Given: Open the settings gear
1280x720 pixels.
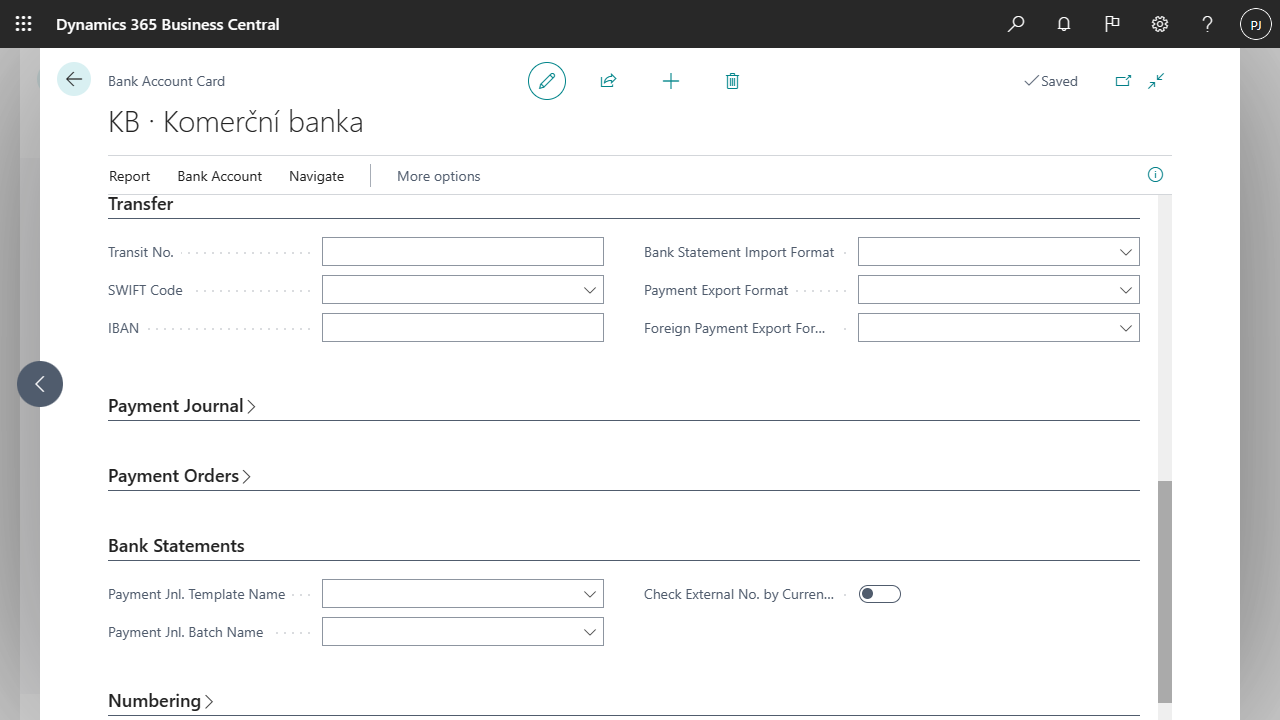Looking at the screenshot, I should [1159, 23].
